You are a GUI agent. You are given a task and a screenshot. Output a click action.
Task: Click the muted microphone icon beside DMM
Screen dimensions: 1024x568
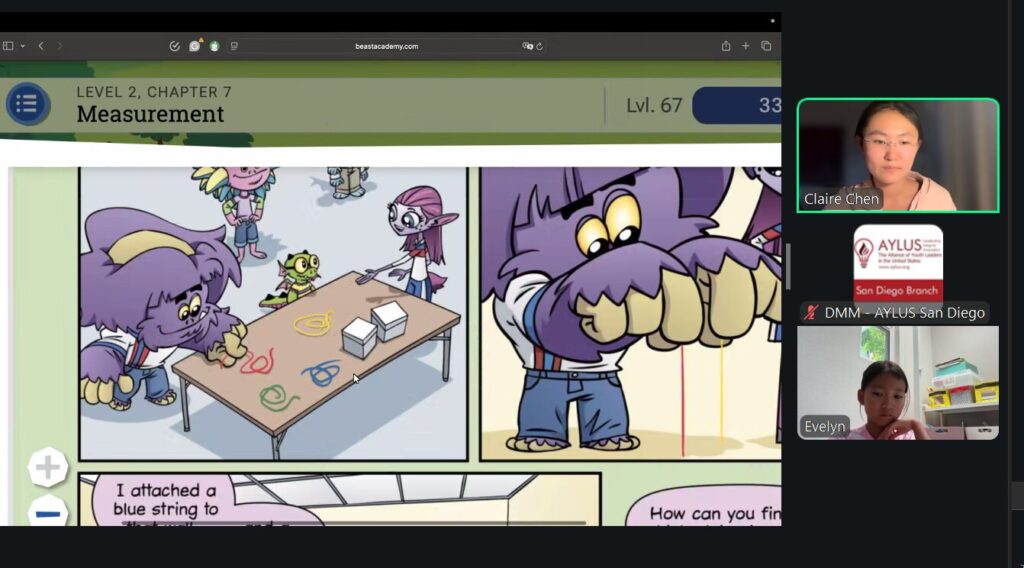click(810, 313)
